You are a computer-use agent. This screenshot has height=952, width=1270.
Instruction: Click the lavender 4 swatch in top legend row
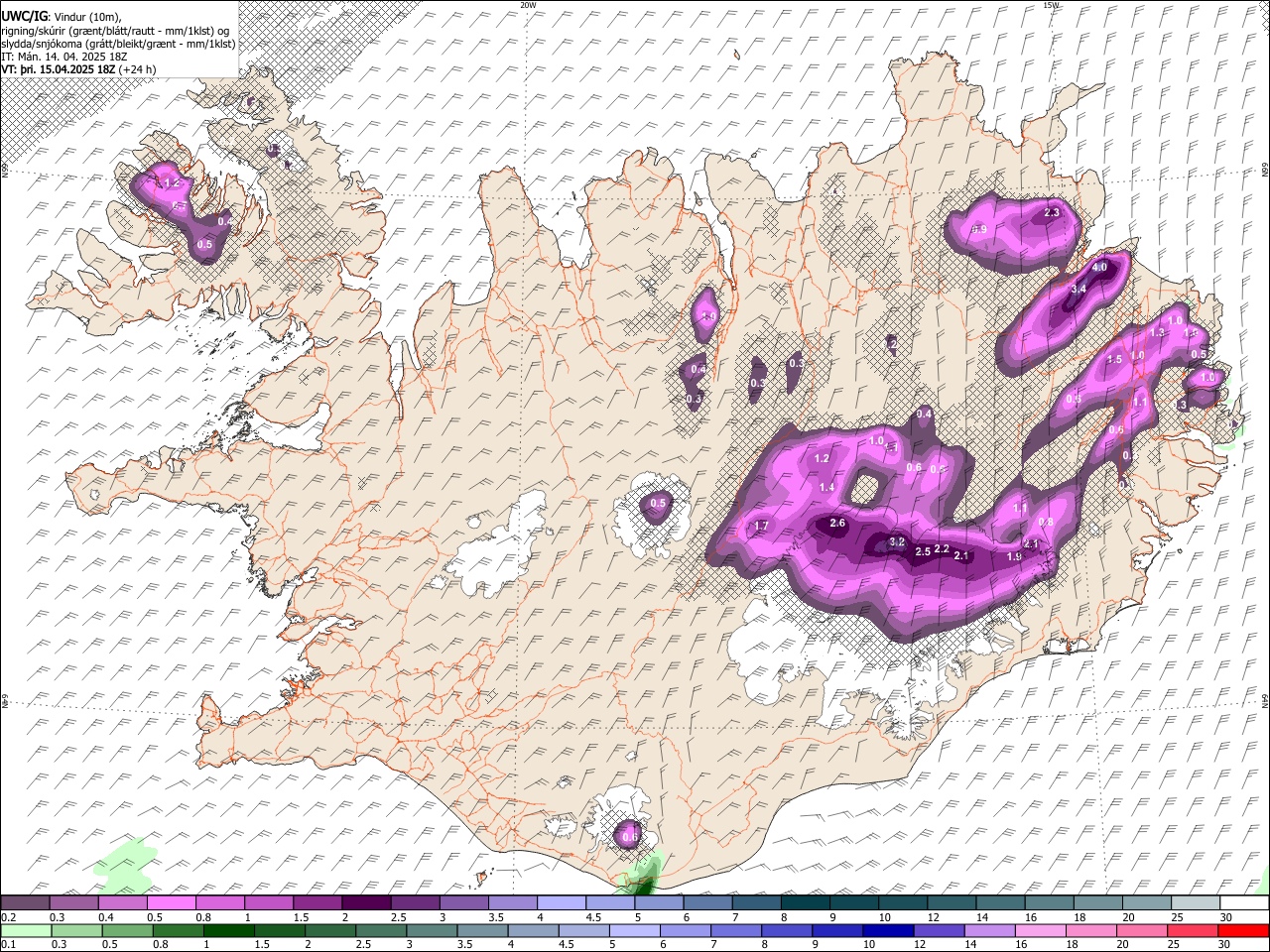point(562,902)
